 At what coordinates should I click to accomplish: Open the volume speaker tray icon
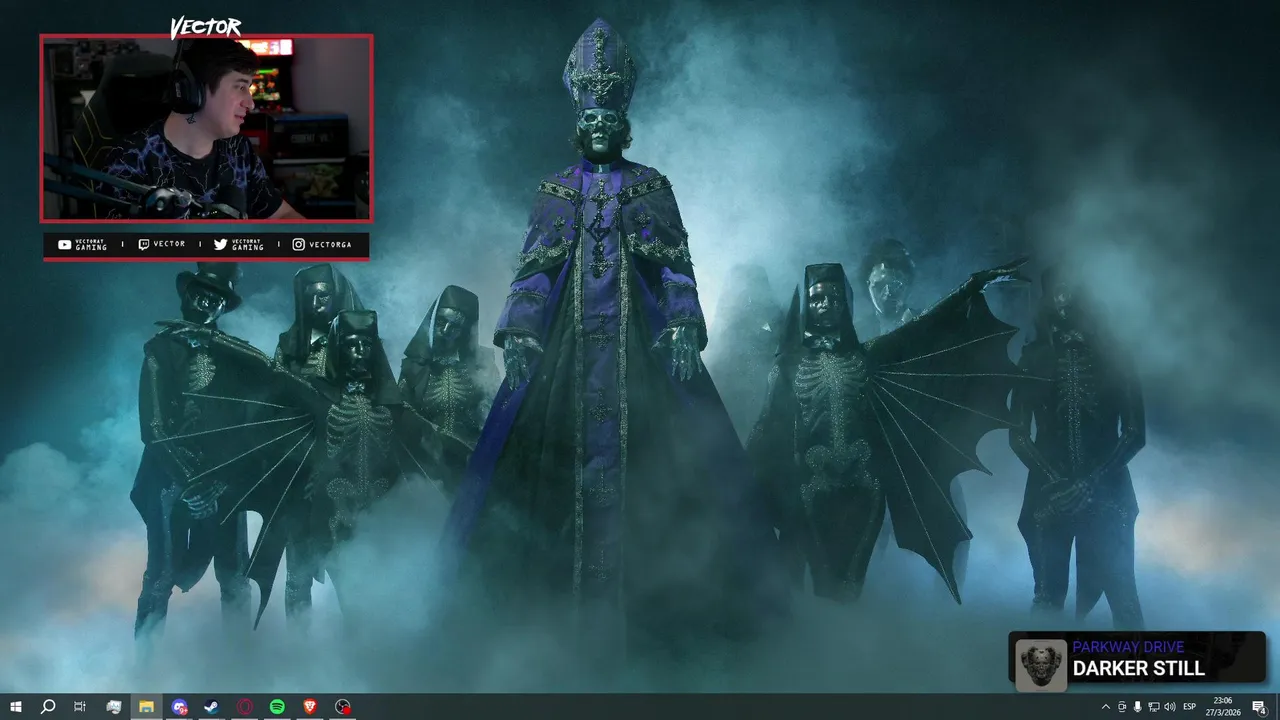pyautogui.click(x=1170, y=707)
